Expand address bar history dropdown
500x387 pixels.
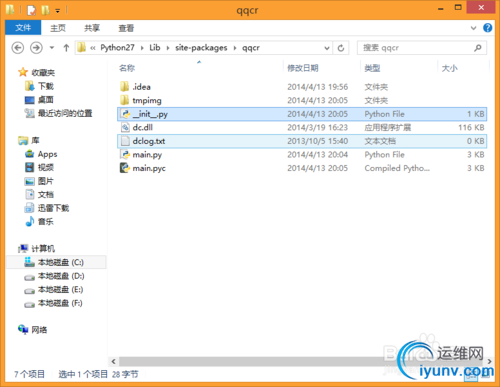pos(327,48)
